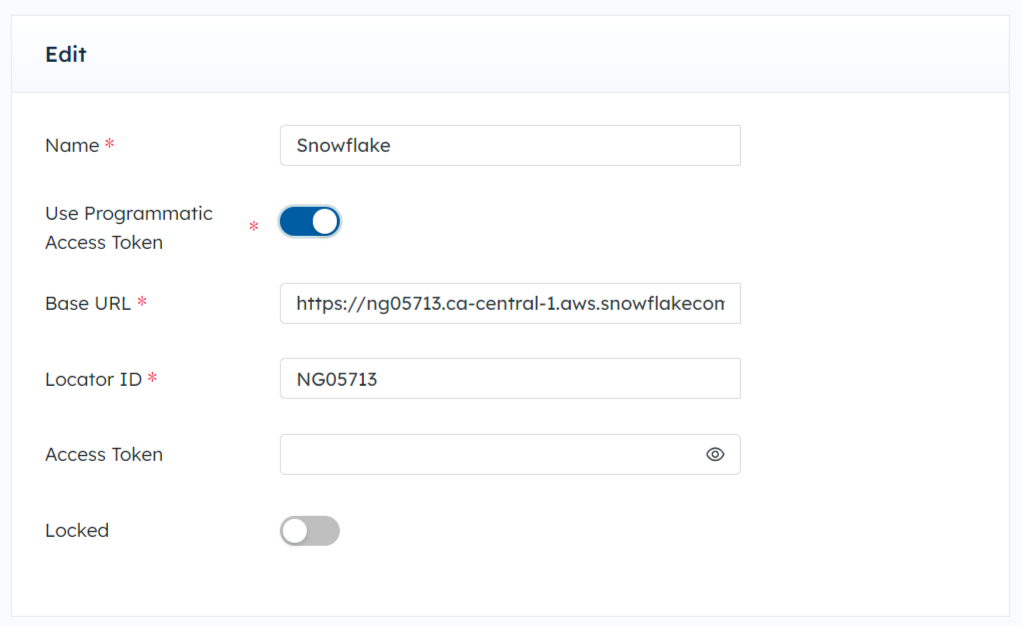Disable the Use Programmatic Access Token switch
This screenshot has width=1022, height=627.
coord(310,222)
